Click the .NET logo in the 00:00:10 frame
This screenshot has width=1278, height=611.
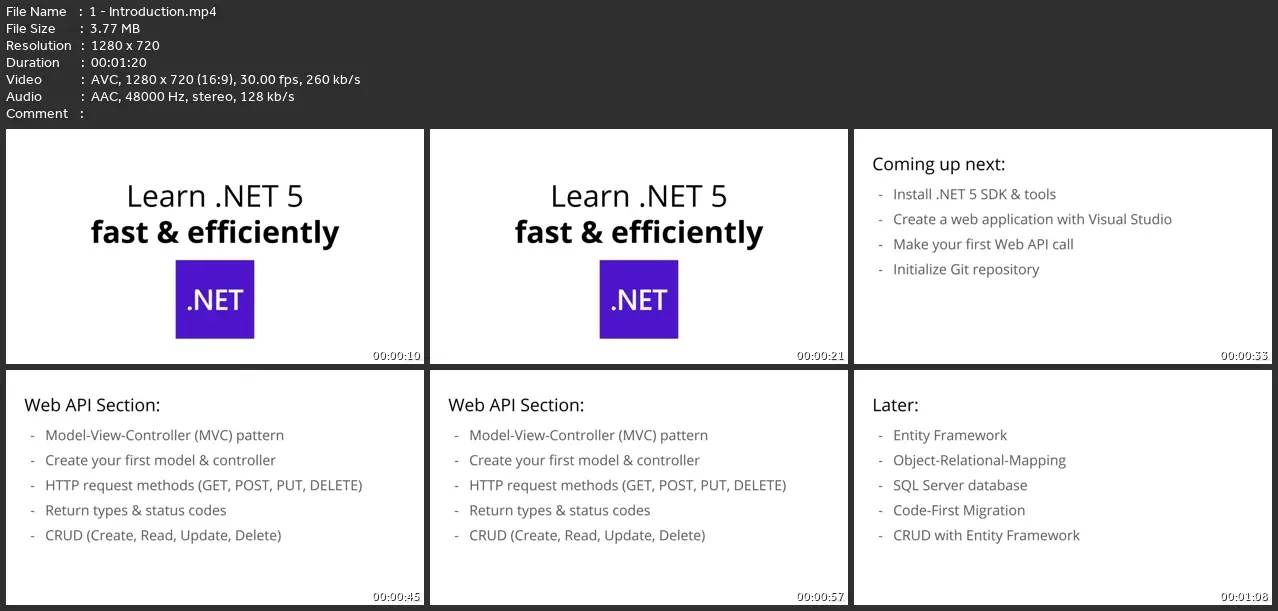[215, 299]
